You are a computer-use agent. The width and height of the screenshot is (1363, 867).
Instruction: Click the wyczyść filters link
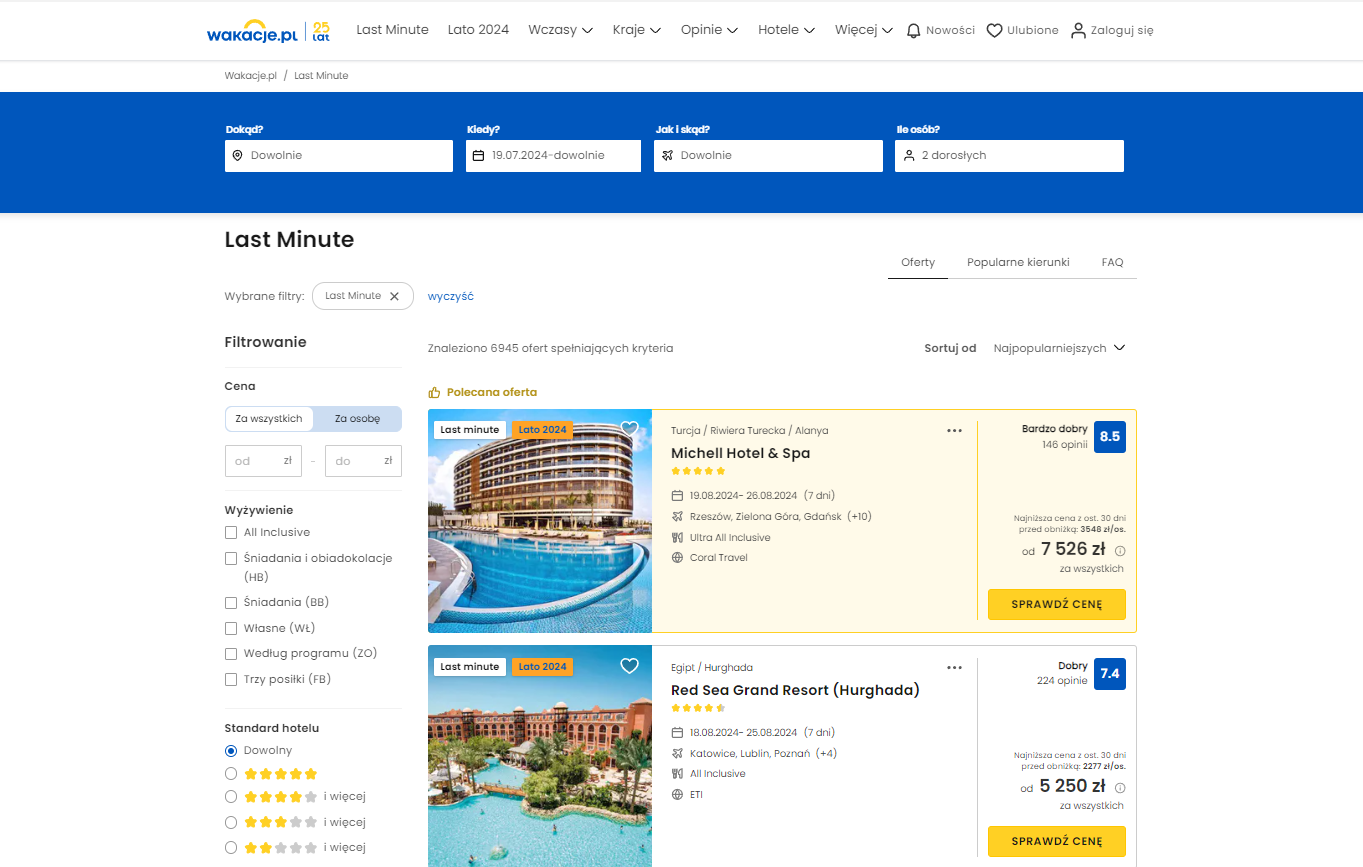pos(451,296)
